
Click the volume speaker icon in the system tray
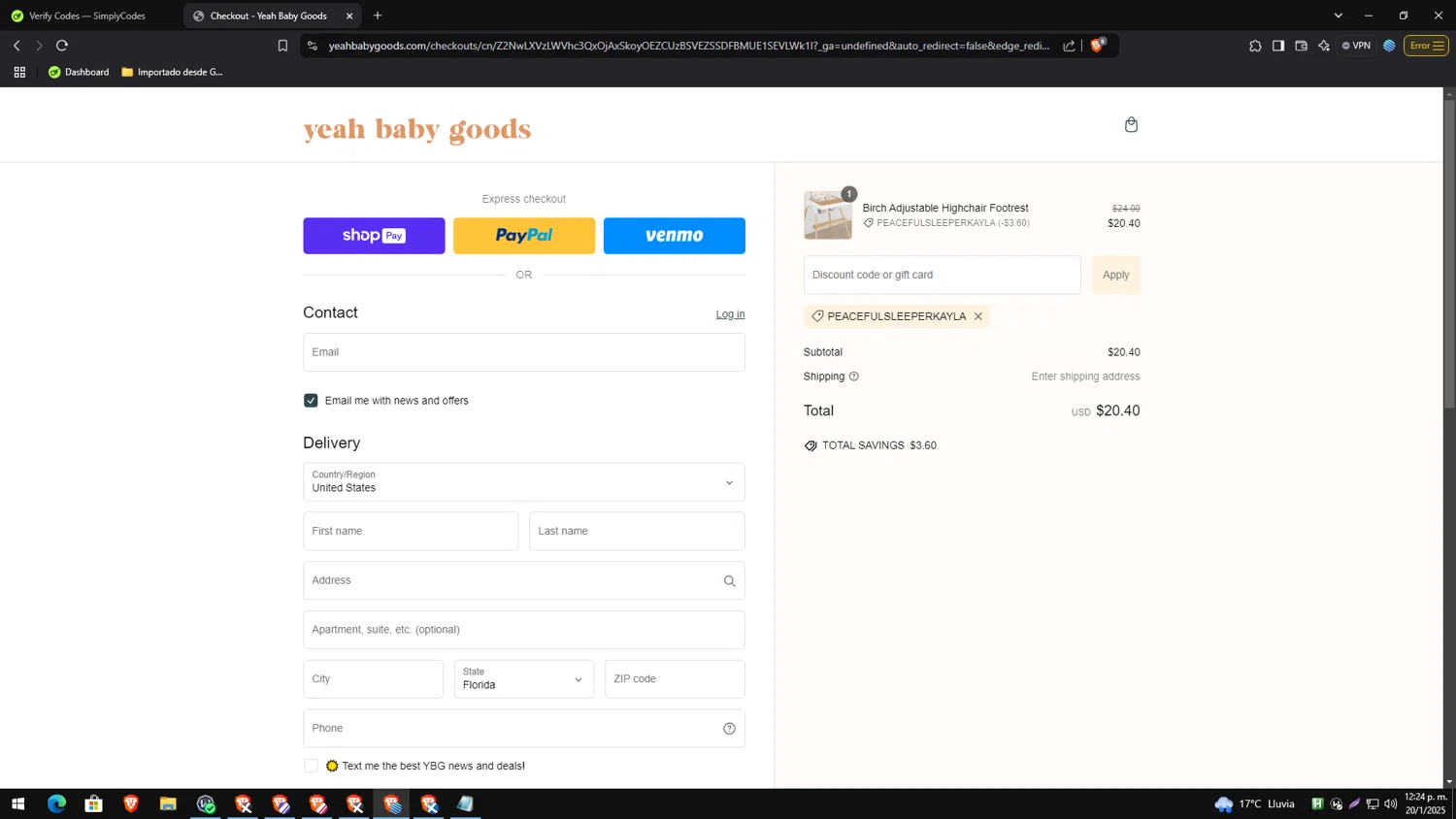coord(1390,803)
